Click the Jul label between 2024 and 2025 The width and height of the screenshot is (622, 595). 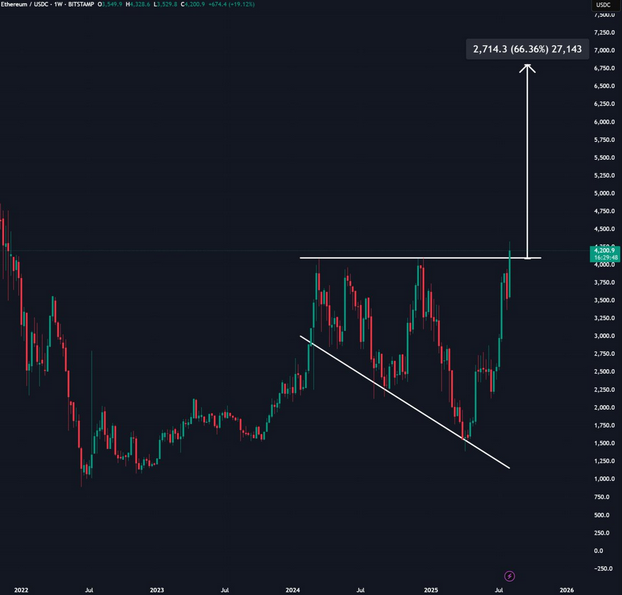click(360, 590)
